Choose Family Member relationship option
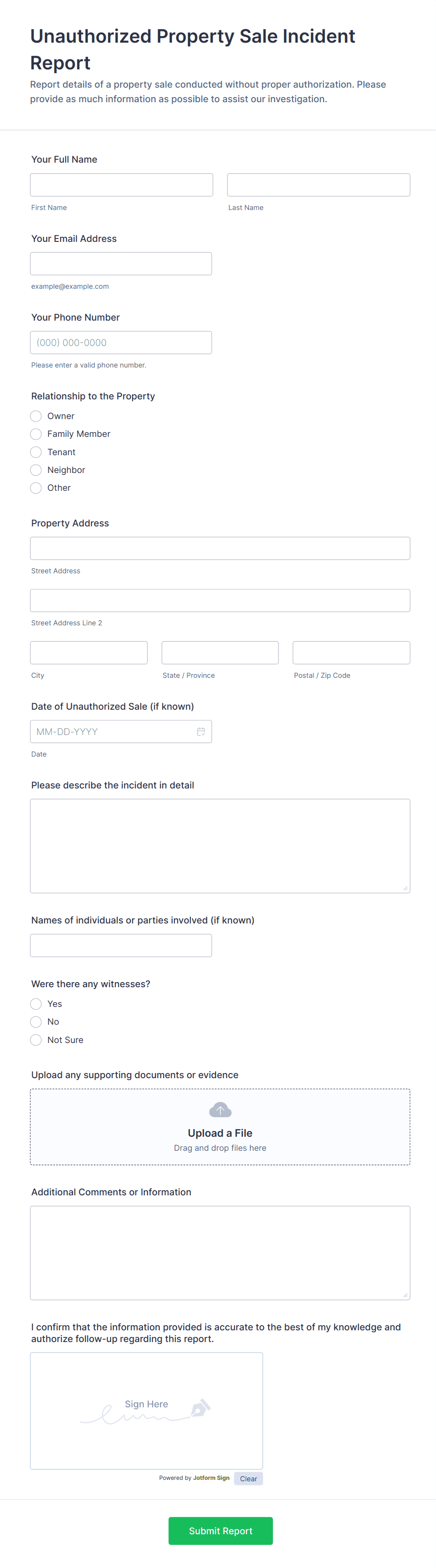 tap(36, 434)
